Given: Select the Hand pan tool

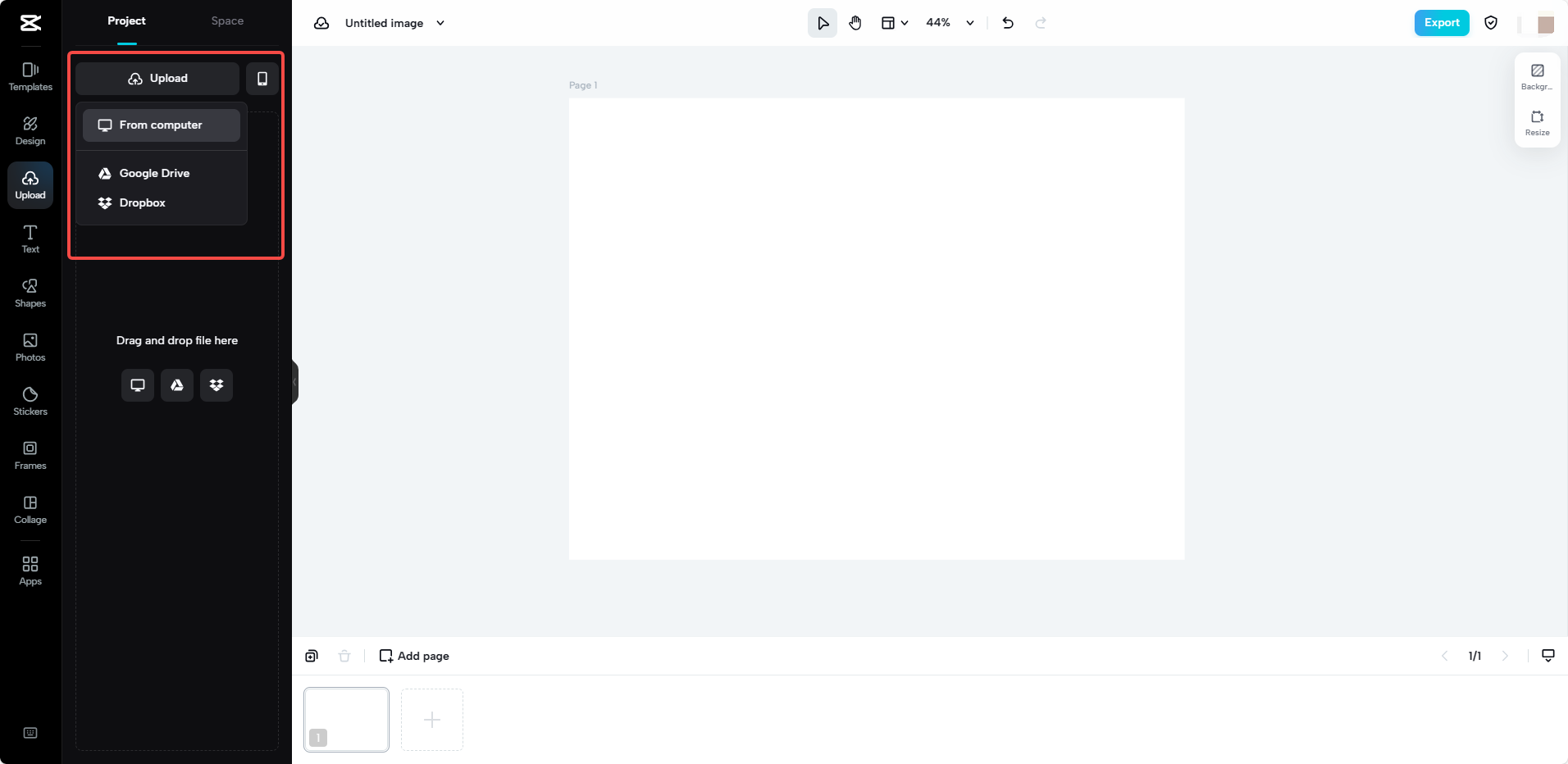Looking at the screenshot, I should (855, 22).
